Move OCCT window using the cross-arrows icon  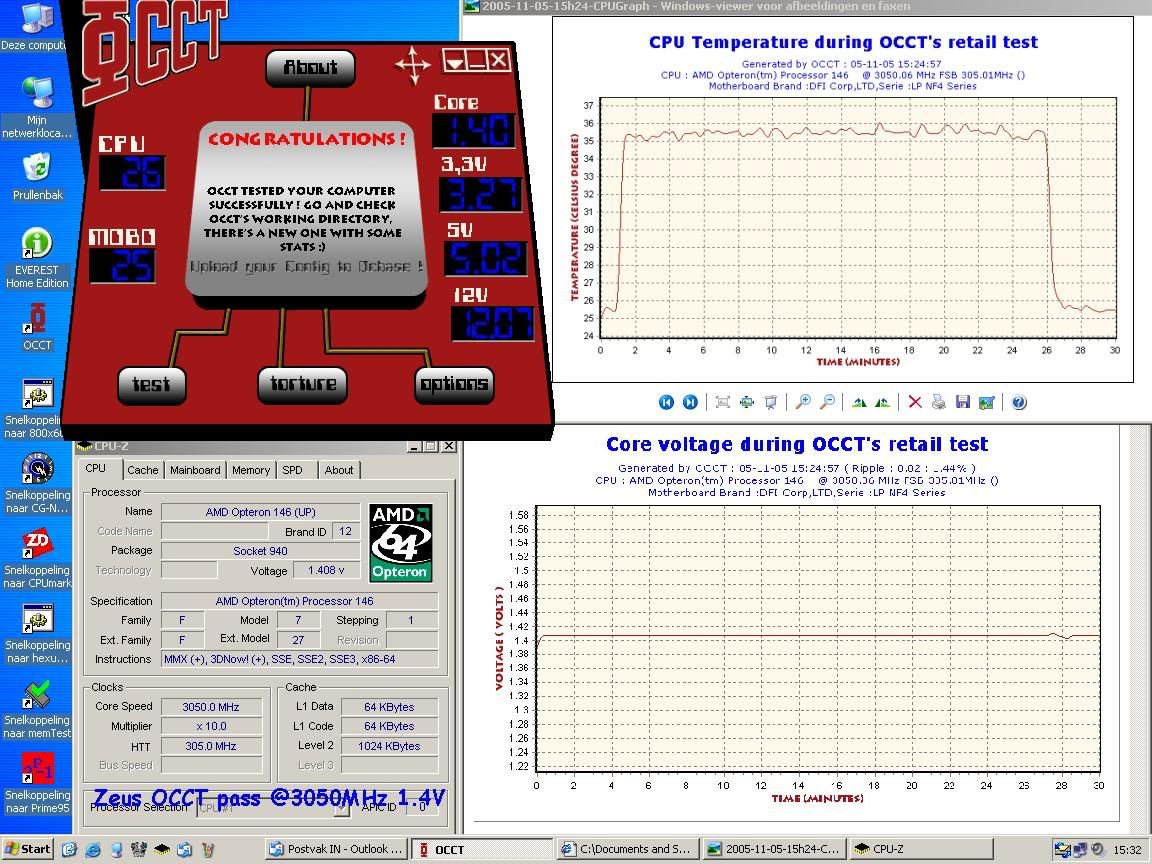coord(413,65)
